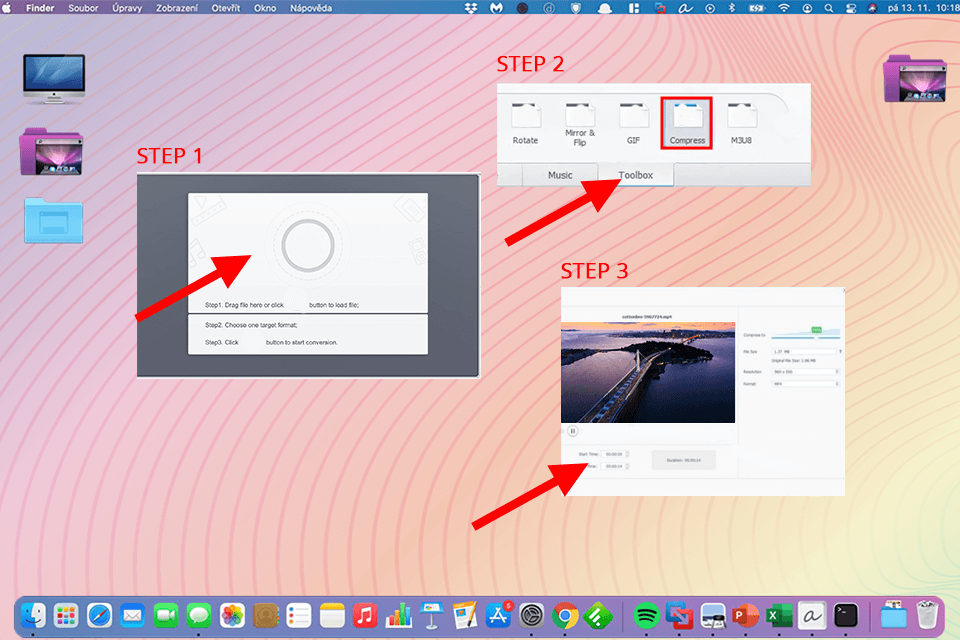Click the circular file drop zone
This screenshot has width=960, height=640.
pos(307,245)
